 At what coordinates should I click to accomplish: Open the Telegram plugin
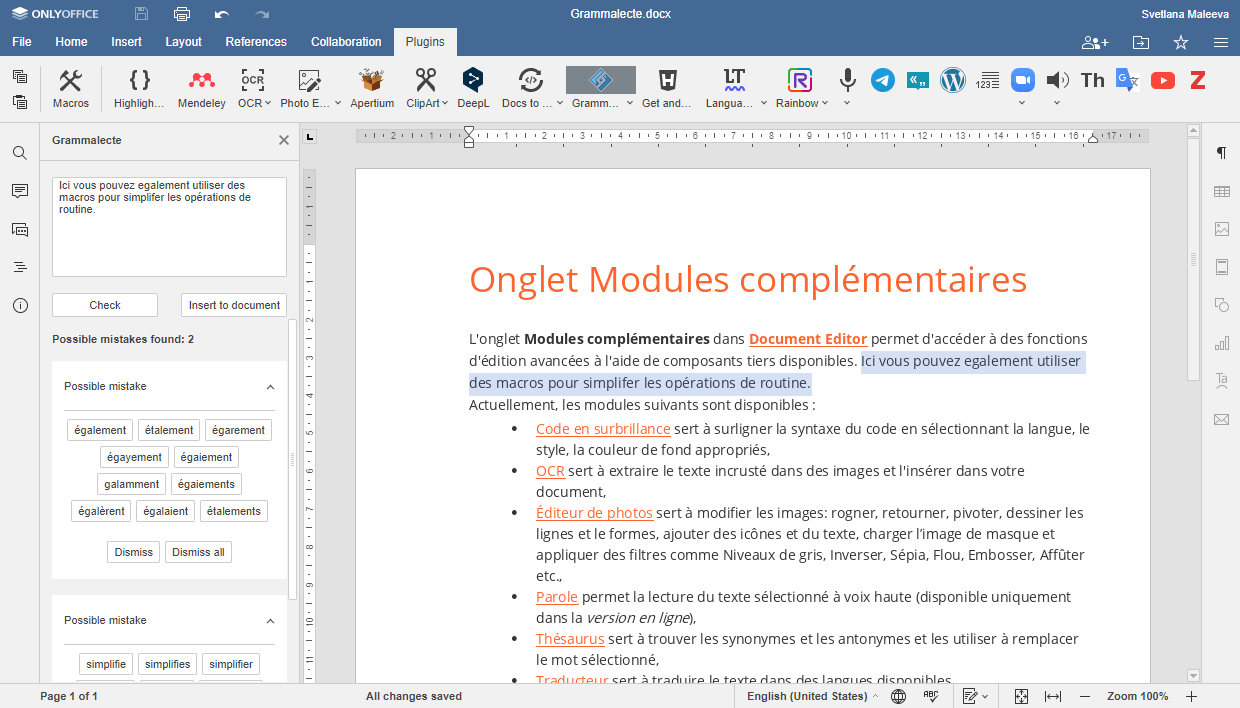[882, 80]
